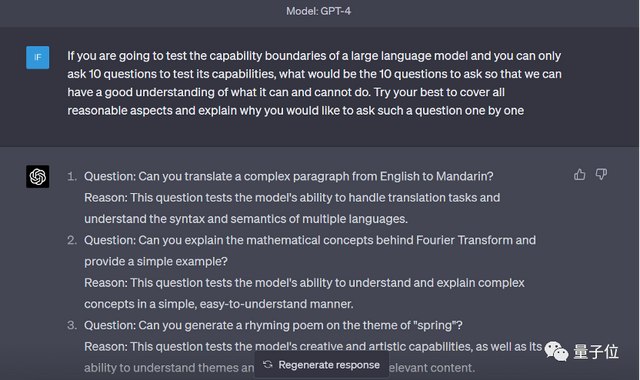The width and height of the screenshot is (640, 380).
Task: Click the reason about explaining complex concepts
Action: click(304, 293)
